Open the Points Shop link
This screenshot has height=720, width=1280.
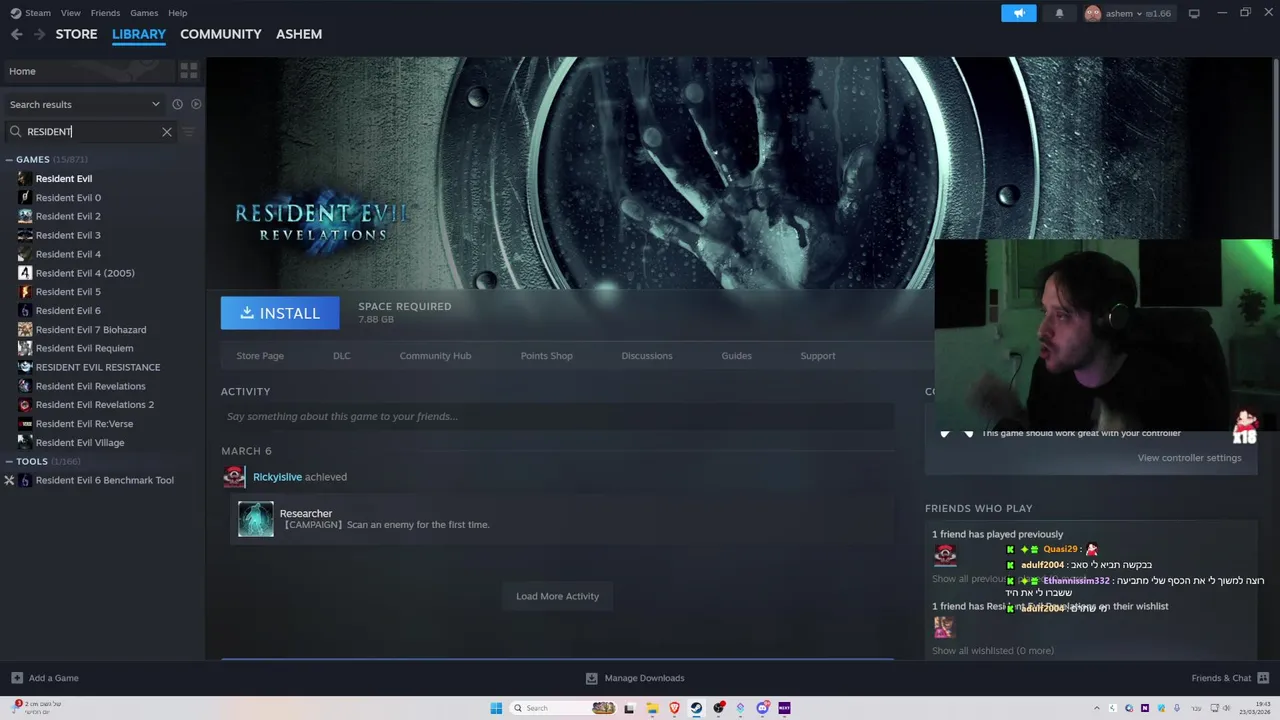[547, 356]
